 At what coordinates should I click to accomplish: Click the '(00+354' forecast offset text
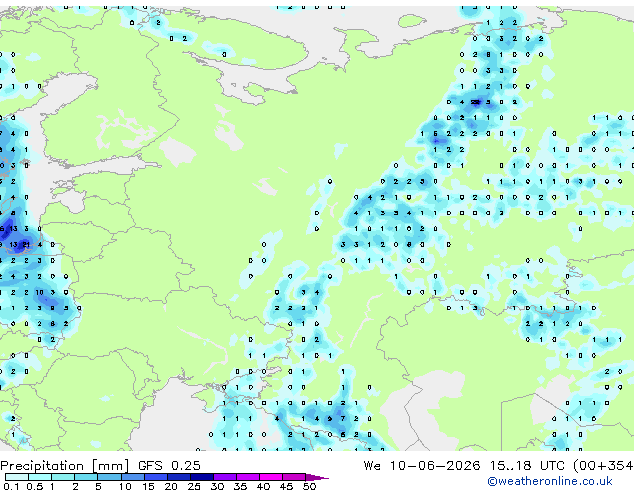603,466
